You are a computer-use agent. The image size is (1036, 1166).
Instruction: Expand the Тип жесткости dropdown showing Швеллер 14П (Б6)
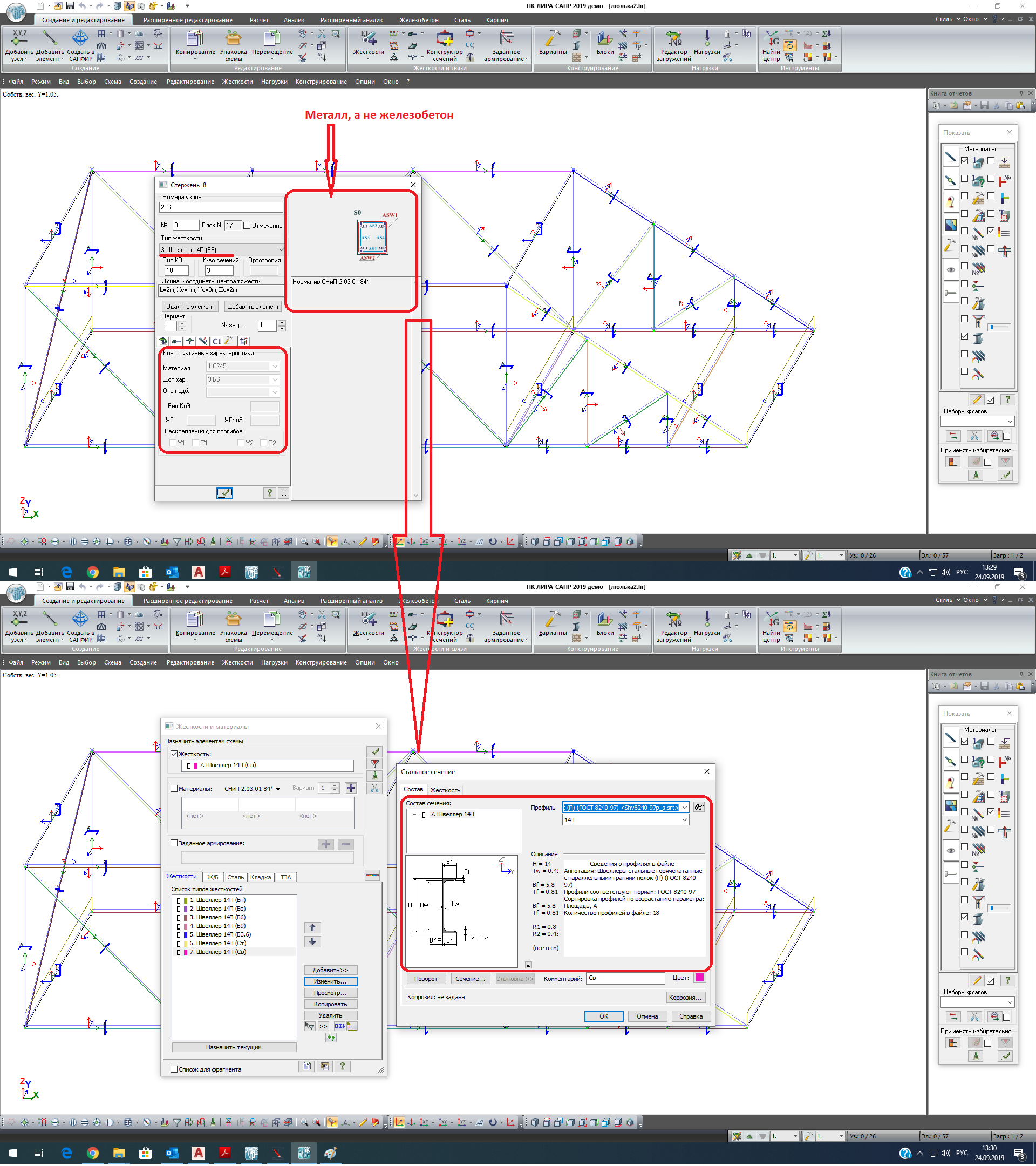(x=281, y=250)
